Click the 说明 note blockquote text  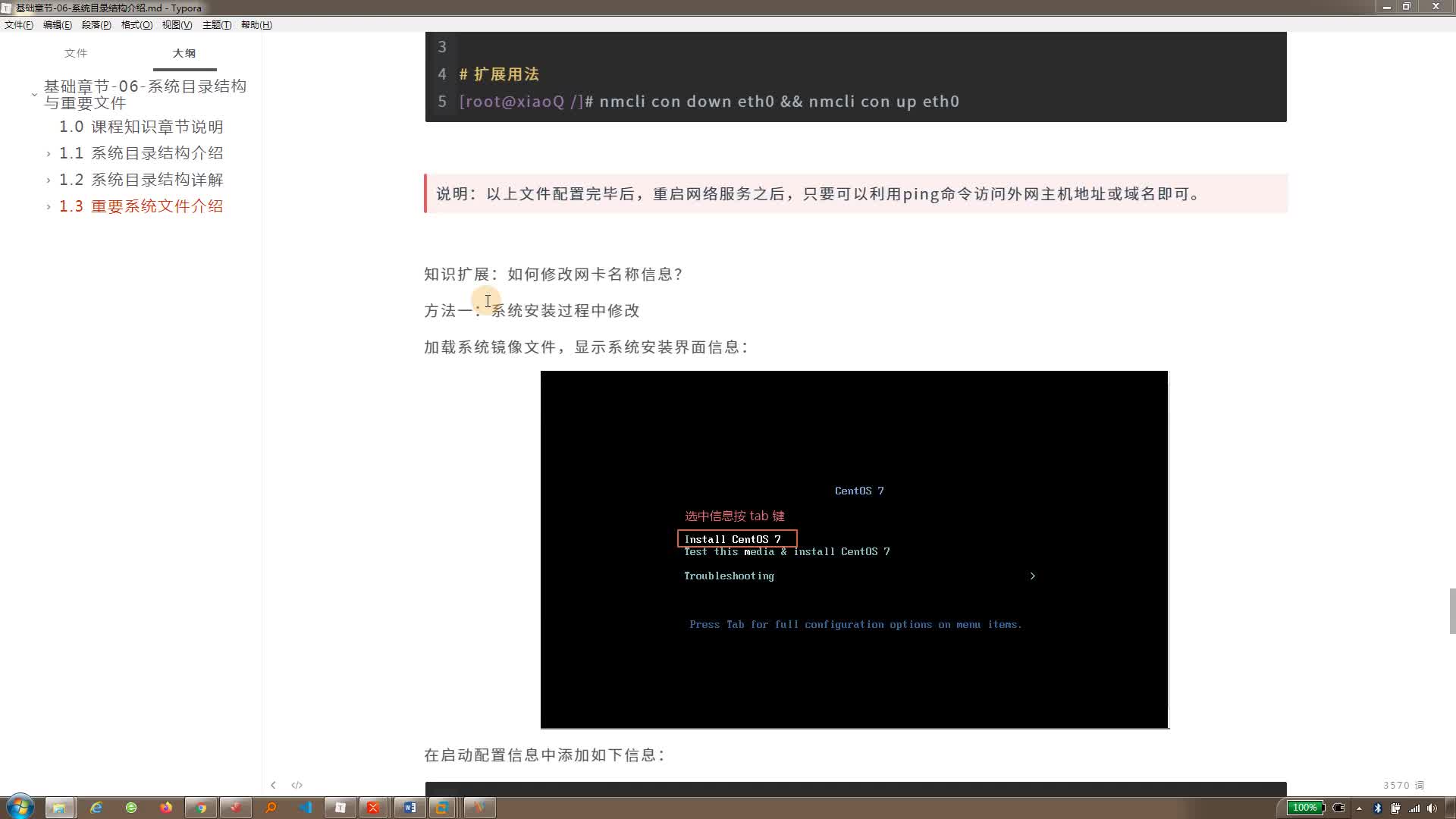coord(819,194)
